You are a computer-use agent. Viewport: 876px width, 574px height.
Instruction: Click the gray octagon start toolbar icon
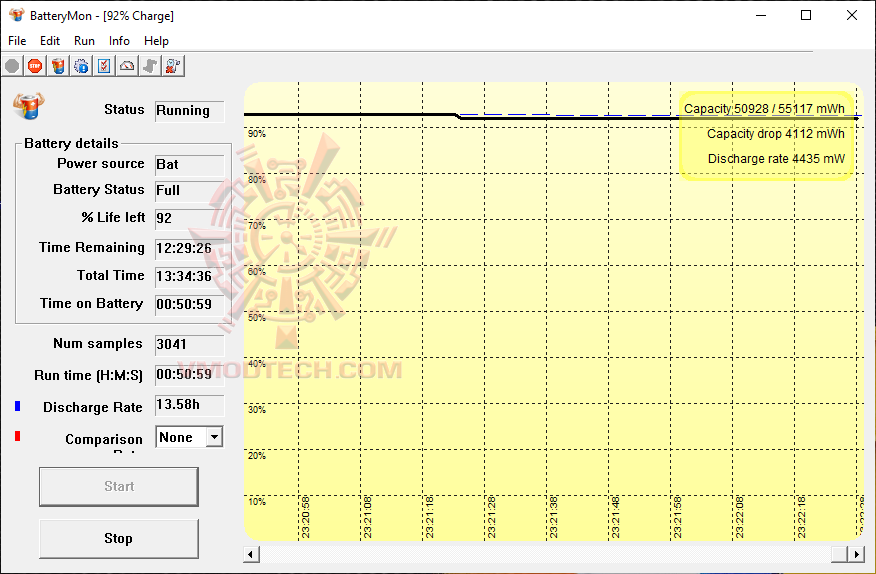[x=12, y=66]
